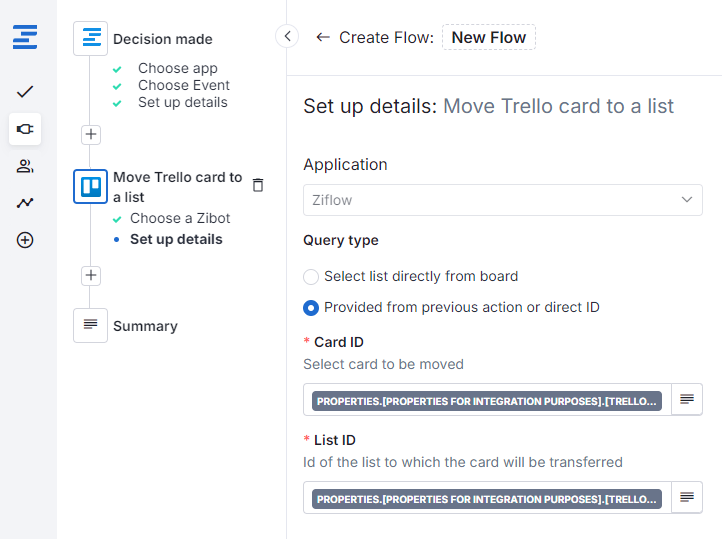Viewport: 722px width, 539px height.
Task: Edit the 'New Flow' name field
Action: point(489,38)
